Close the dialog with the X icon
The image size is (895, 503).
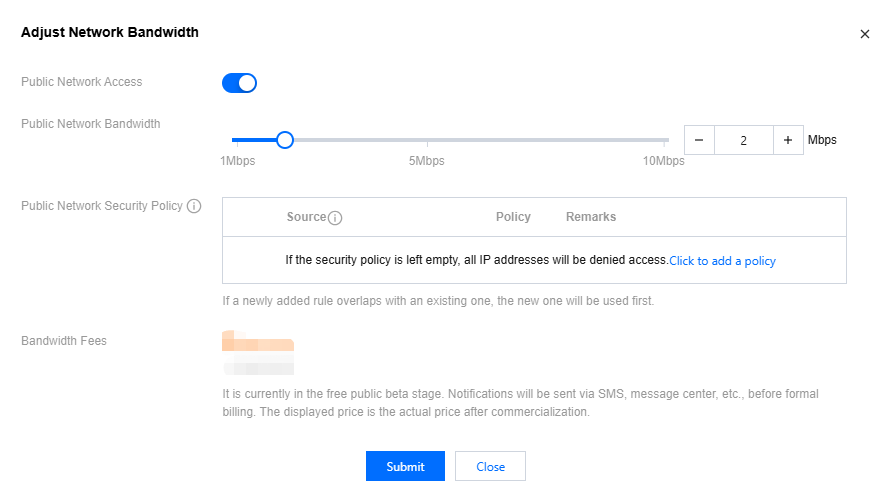click(x=865, y=34)
